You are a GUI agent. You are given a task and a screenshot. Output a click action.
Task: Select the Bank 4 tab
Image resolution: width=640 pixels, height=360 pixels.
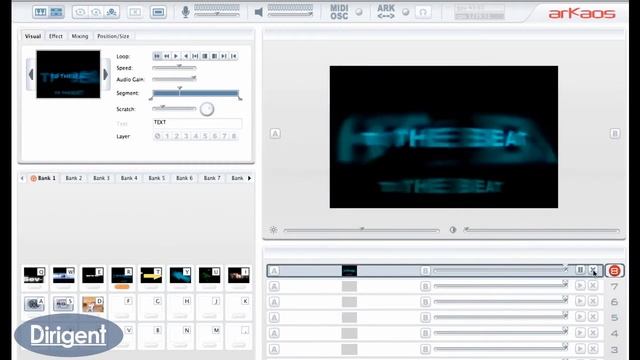click(x=129, y=178)
